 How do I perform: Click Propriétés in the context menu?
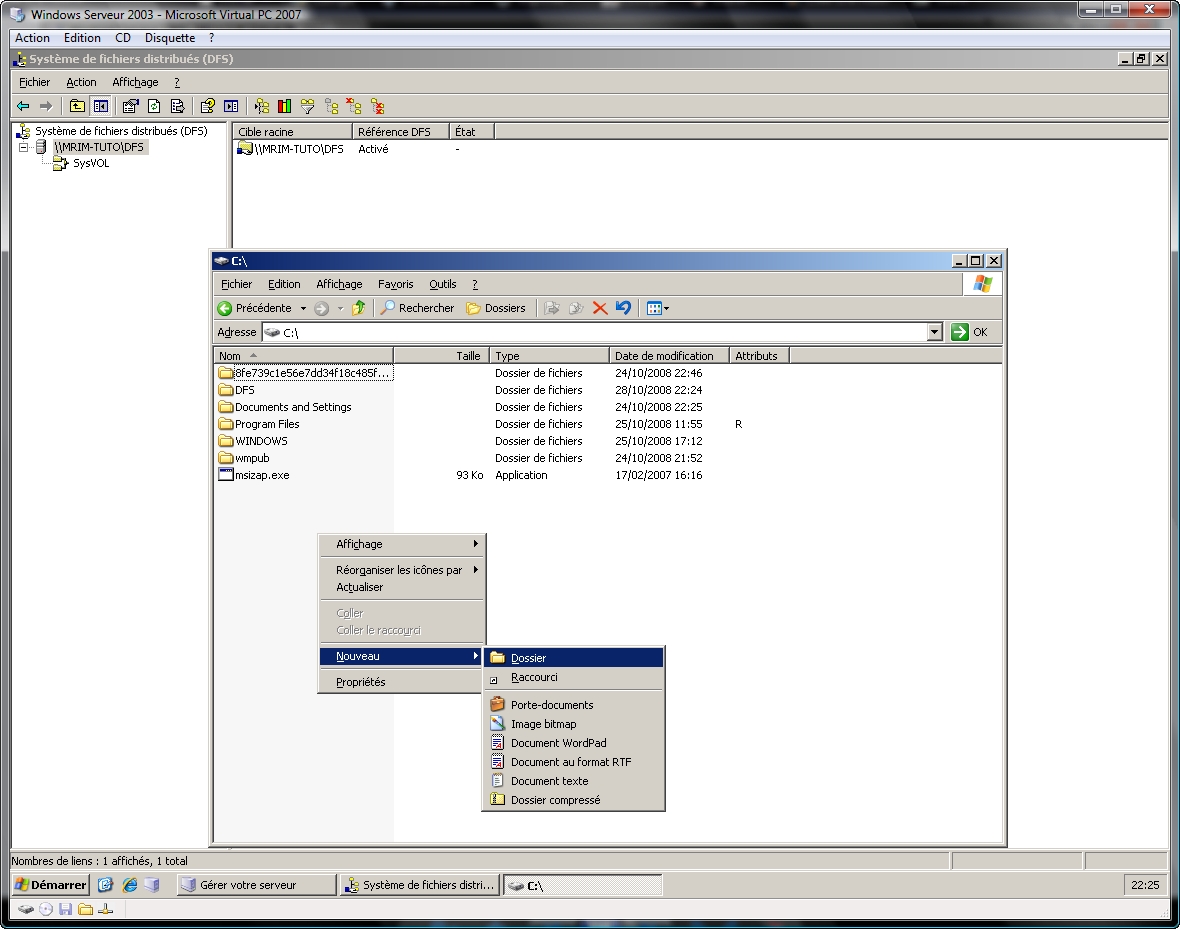[x=402, y=682]
